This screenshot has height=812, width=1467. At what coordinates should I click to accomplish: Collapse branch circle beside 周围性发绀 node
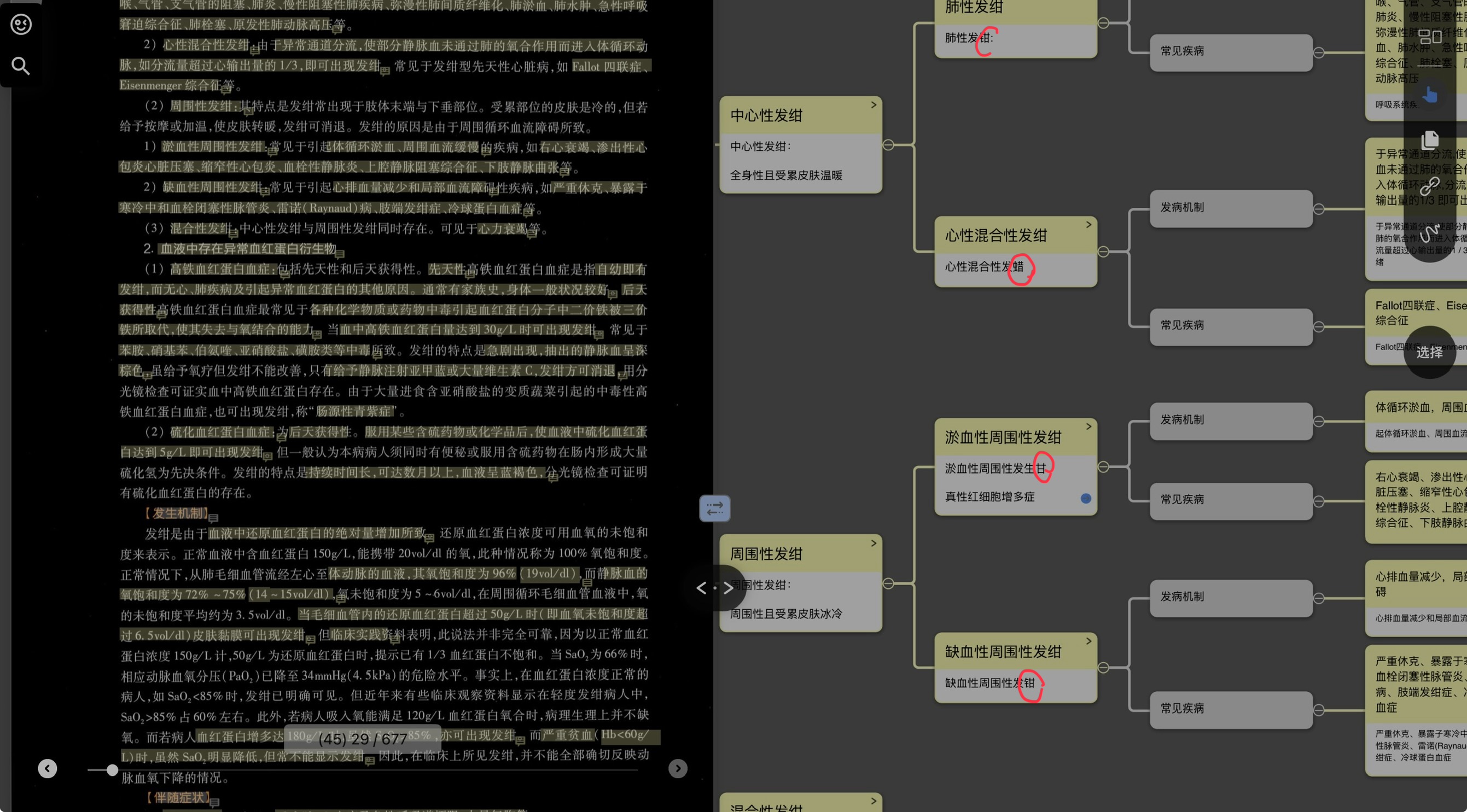[888, 583]
